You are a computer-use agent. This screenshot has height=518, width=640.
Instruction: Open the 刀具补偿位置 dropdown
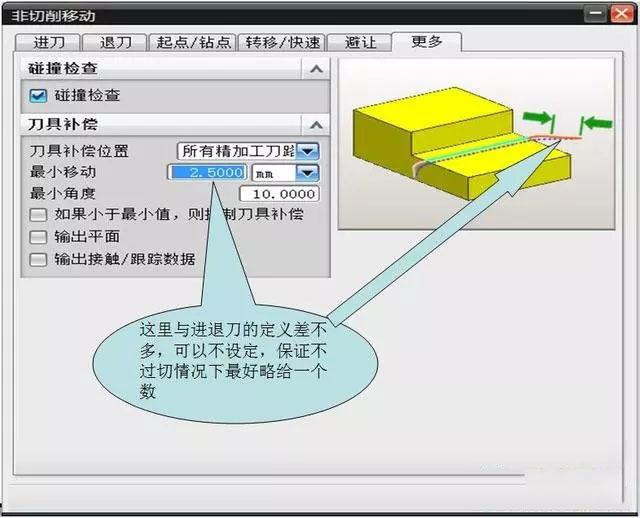coord(308,151)
